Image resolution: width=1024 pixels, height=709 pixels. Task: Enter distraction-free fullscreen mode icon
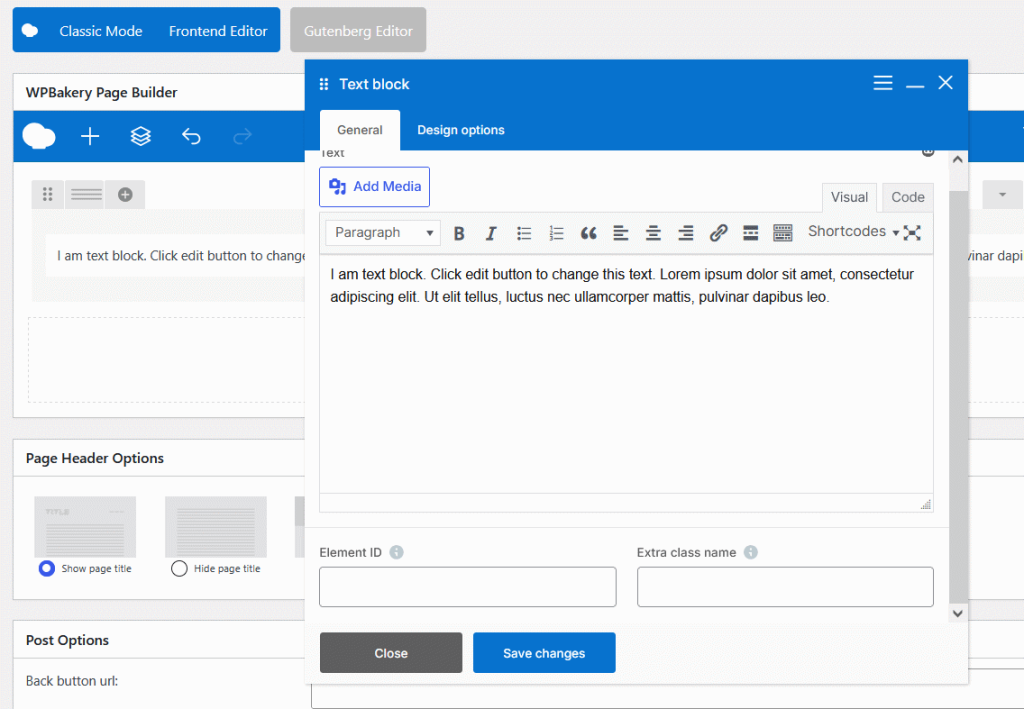click(912, 233)
